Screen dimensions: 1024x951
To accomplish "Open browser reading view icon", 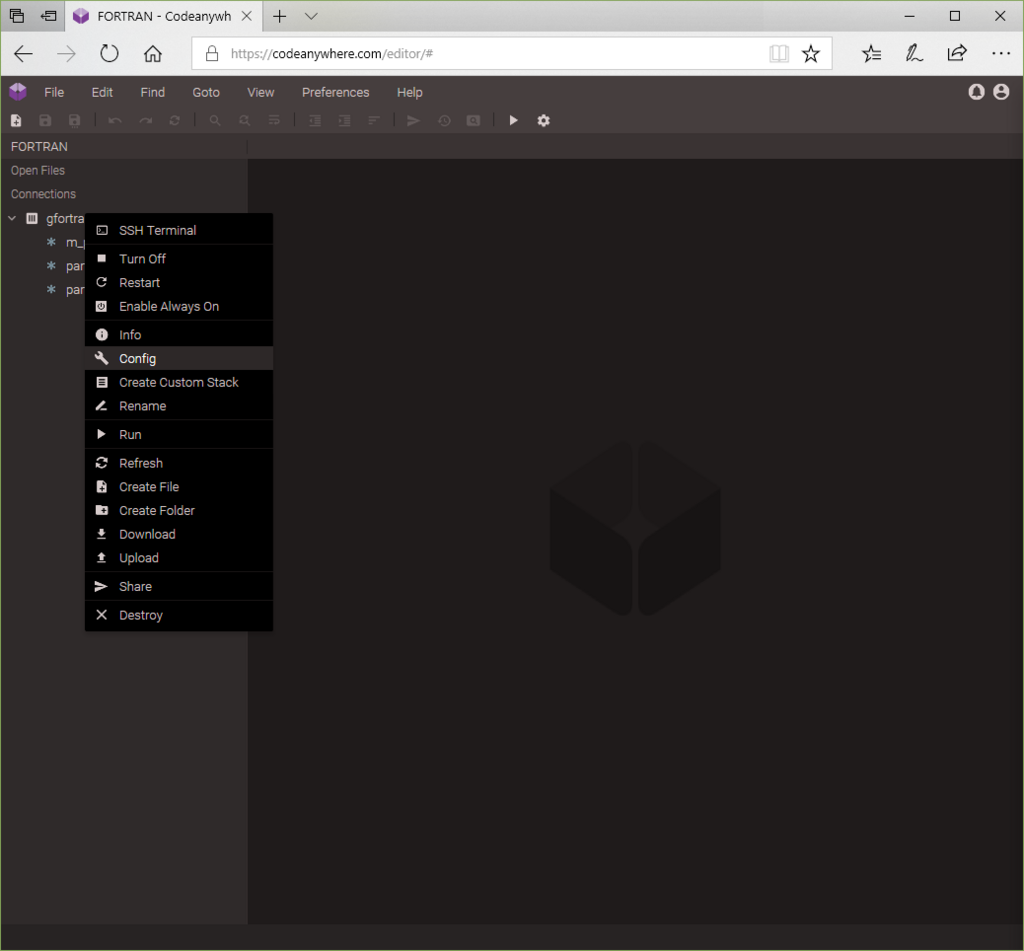I will [778, 54].
